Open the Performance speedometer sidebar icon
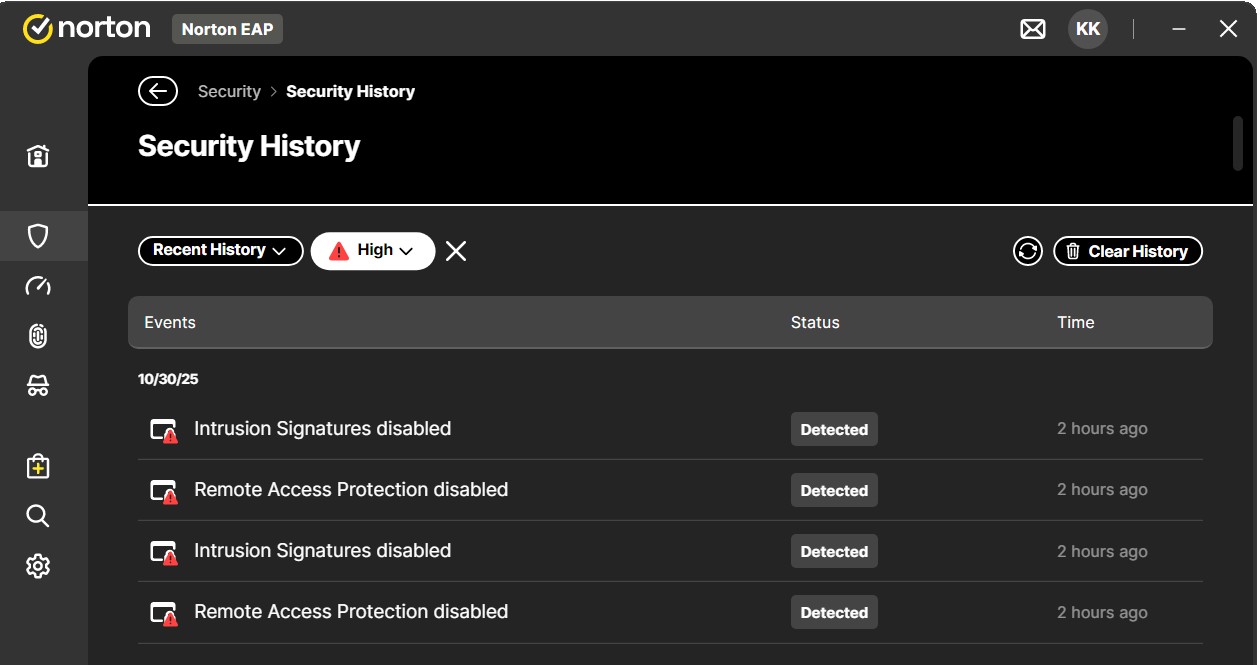The width and height of the screenshot is (1260, 665). click(38, 287)
